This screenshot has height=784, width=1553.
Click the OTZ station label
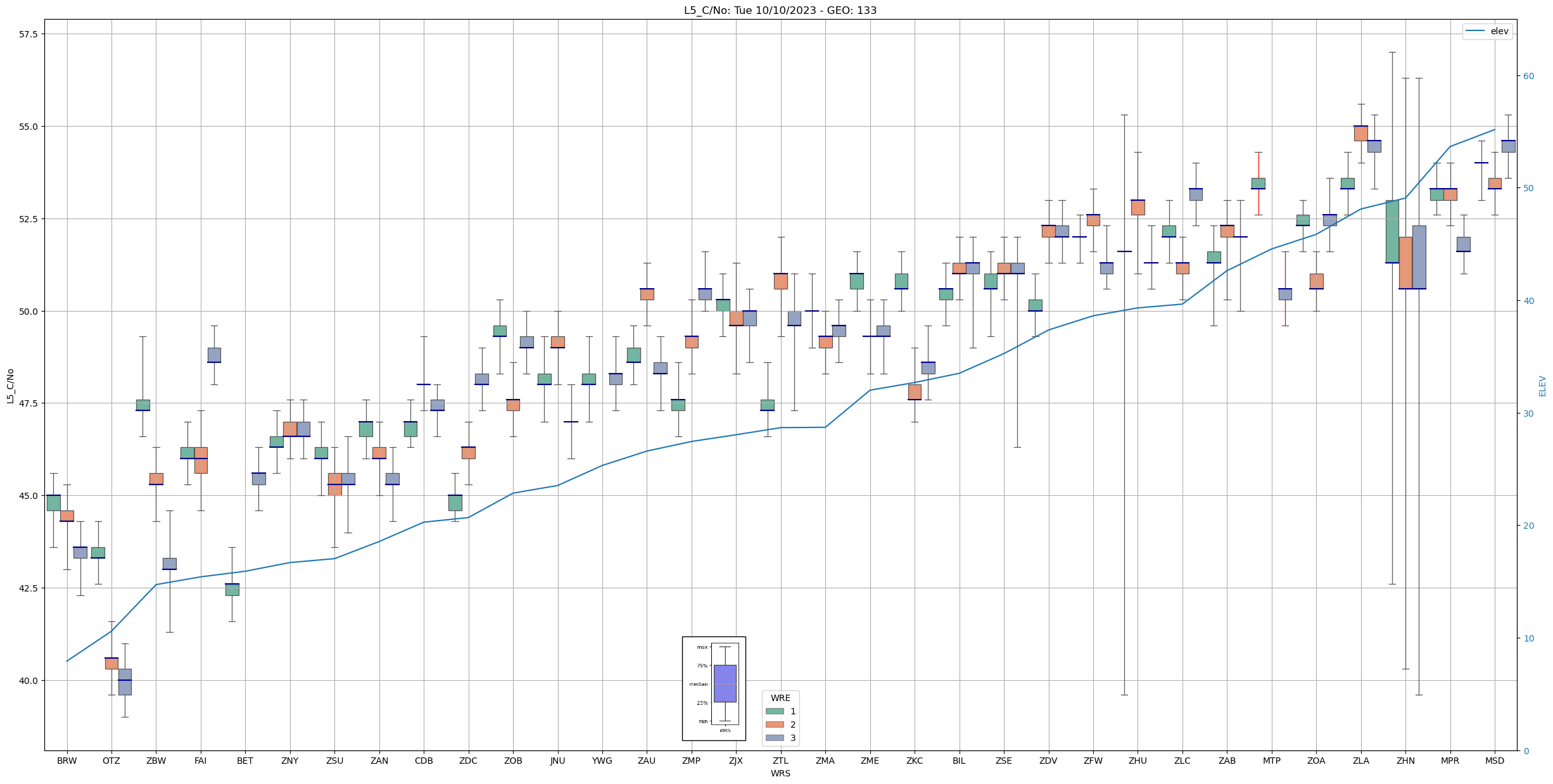111,761
